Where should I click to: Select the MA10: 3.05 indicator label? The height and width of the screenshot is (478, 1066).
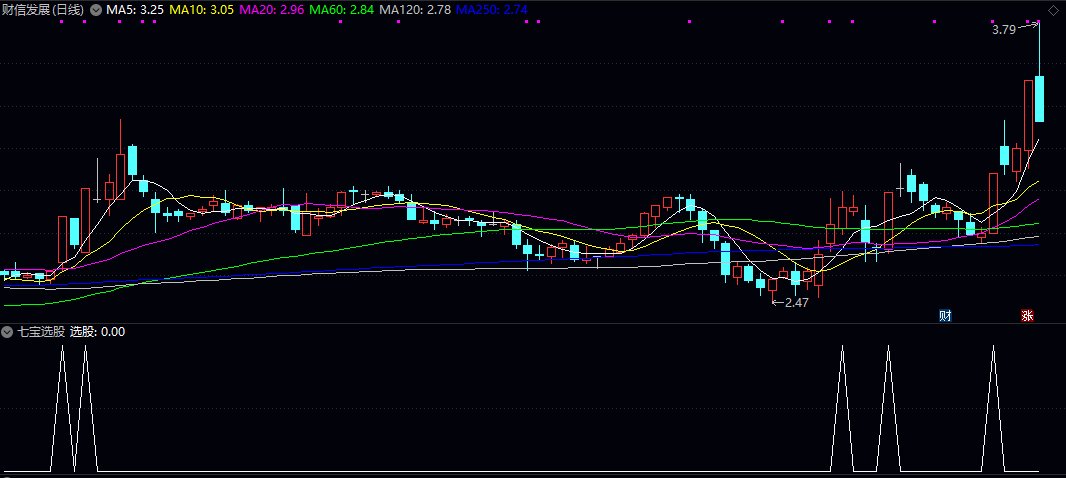[200, 10]
